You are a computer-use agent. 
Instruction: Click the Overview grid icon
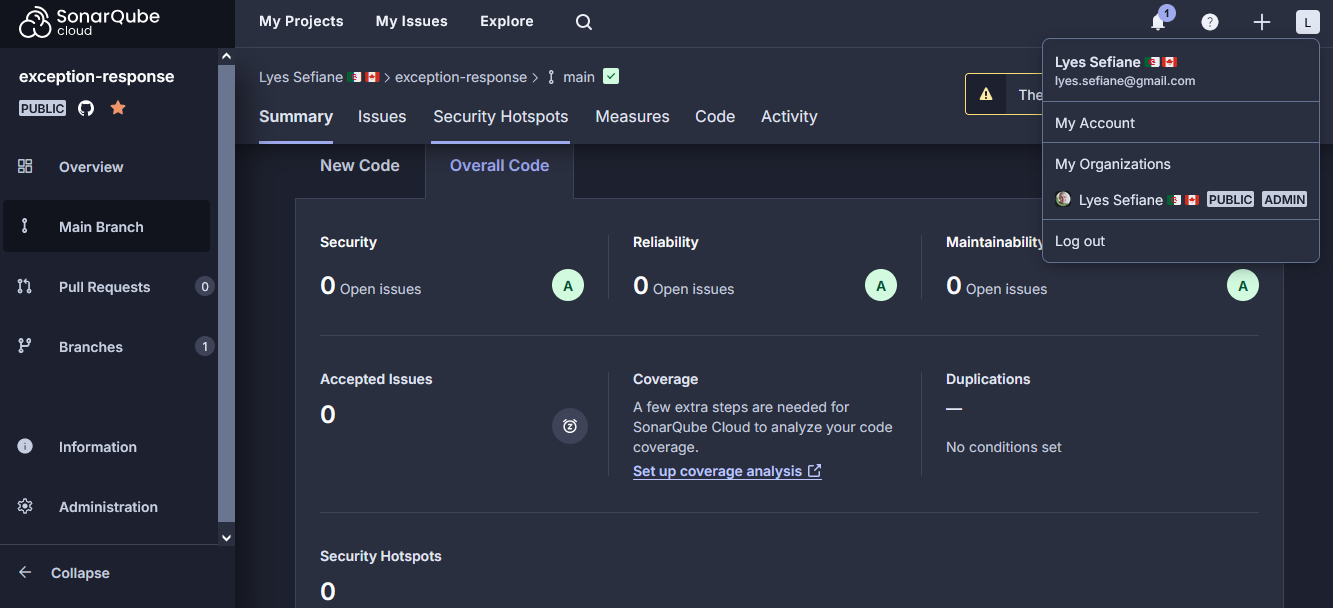pyautogui.click(x=25, y=166)
